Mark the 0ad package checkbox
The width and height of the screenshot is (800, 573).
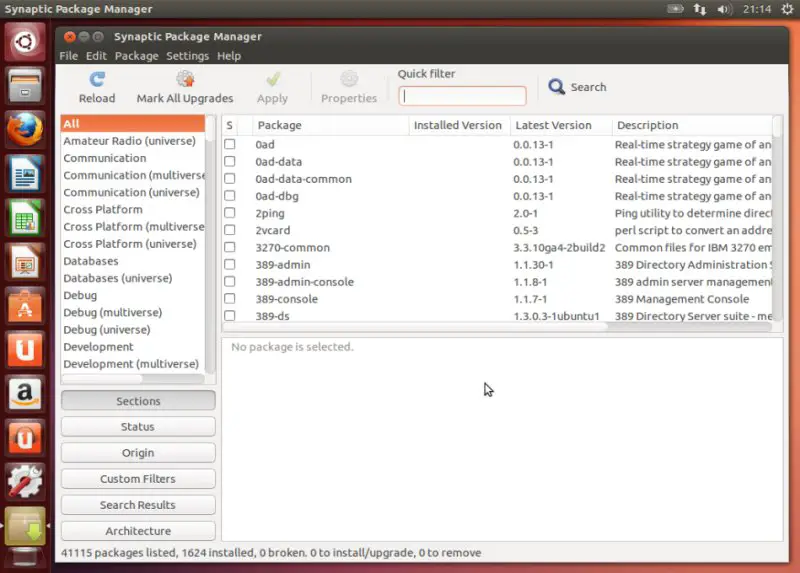pyautogui.click(x=230, y=144)
